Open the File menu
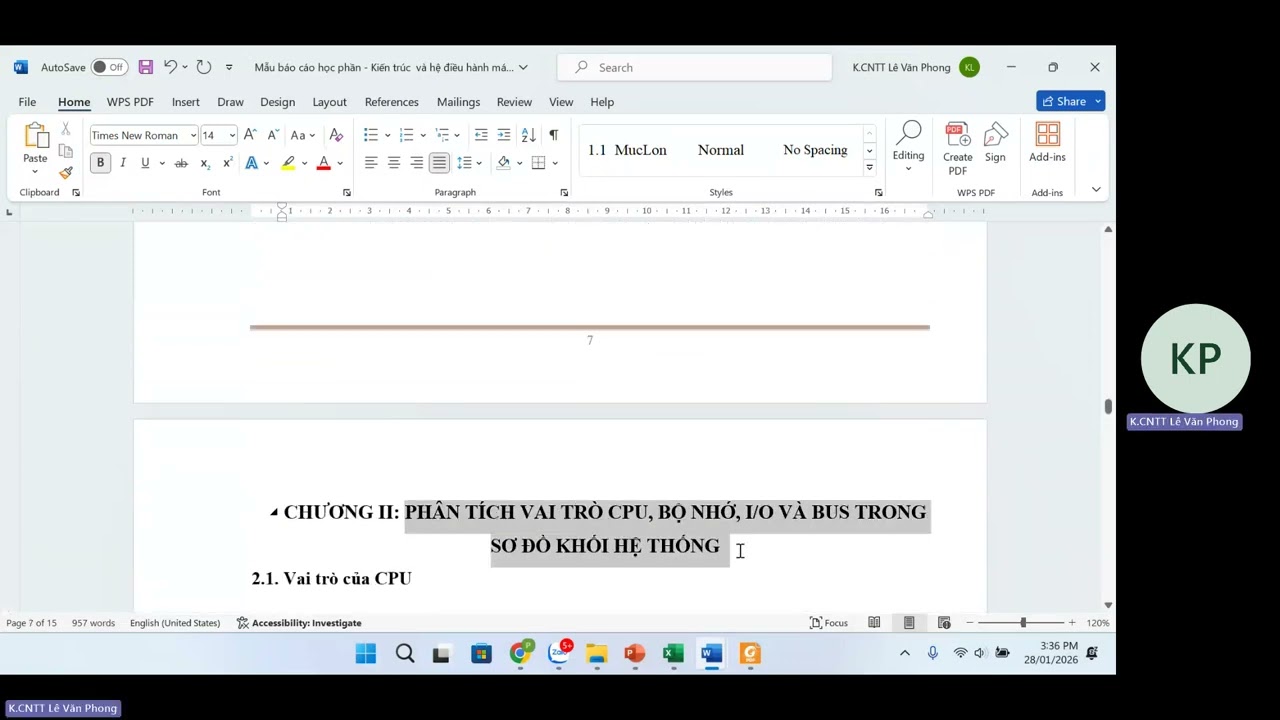This screenshot has height=720, width=1280. [27, 102]
